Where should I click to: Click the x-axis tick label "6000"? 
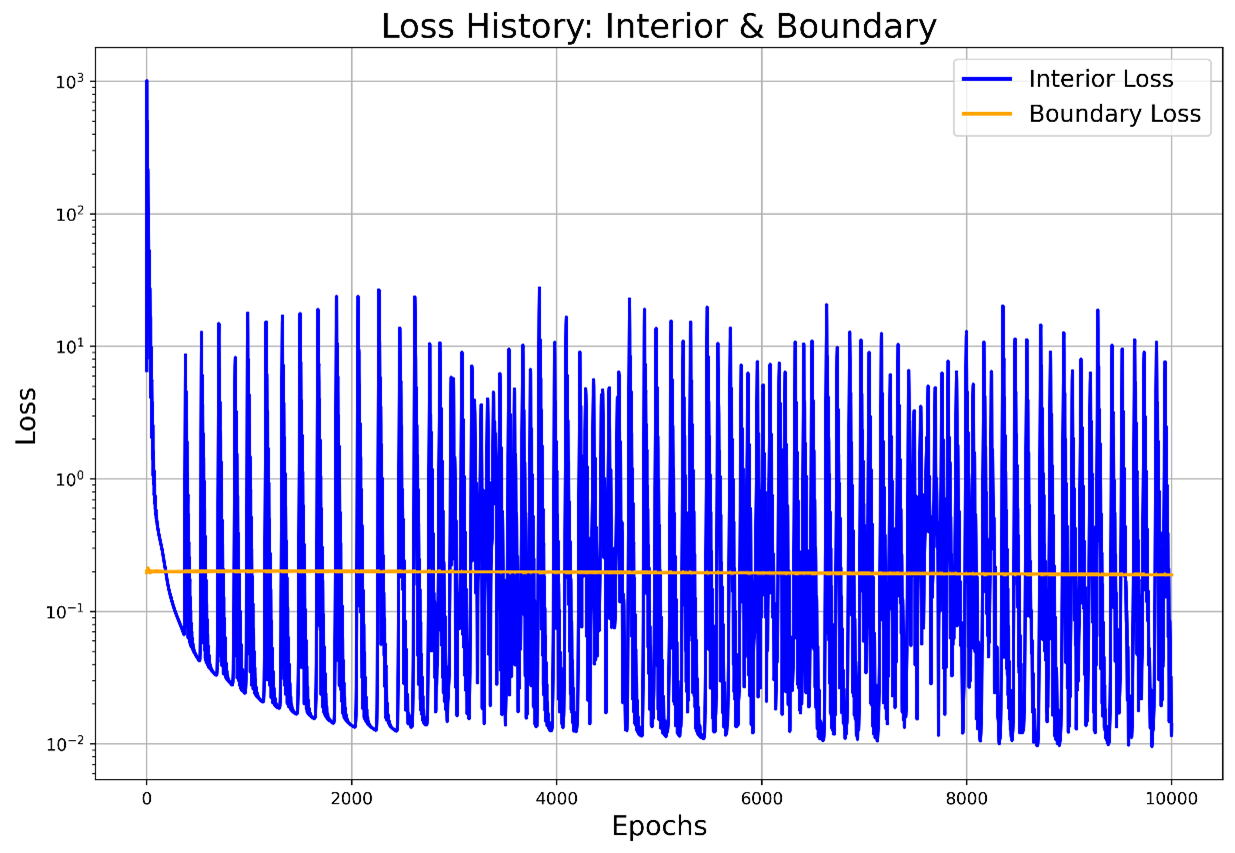pos(762,798)
